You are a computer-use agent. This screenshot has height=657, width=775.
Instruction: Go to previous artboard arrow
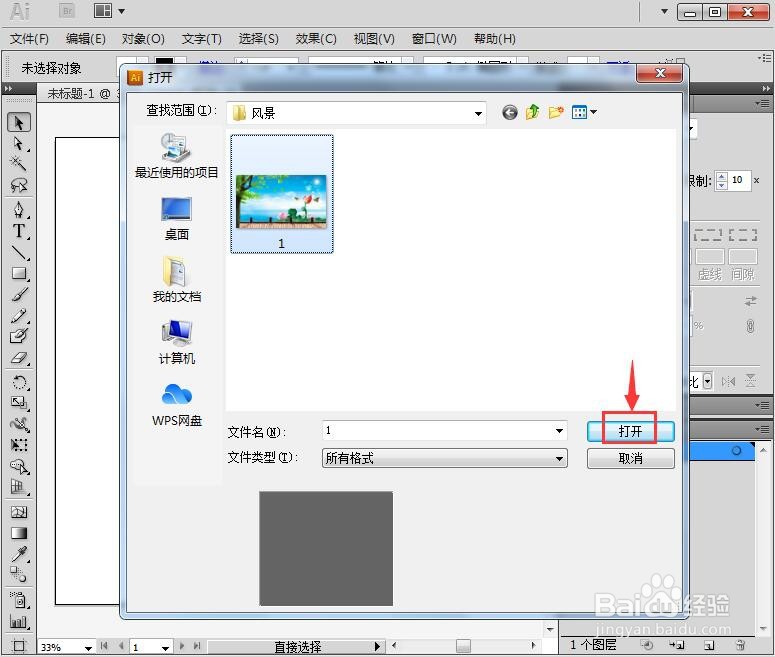tap(121, 646)
